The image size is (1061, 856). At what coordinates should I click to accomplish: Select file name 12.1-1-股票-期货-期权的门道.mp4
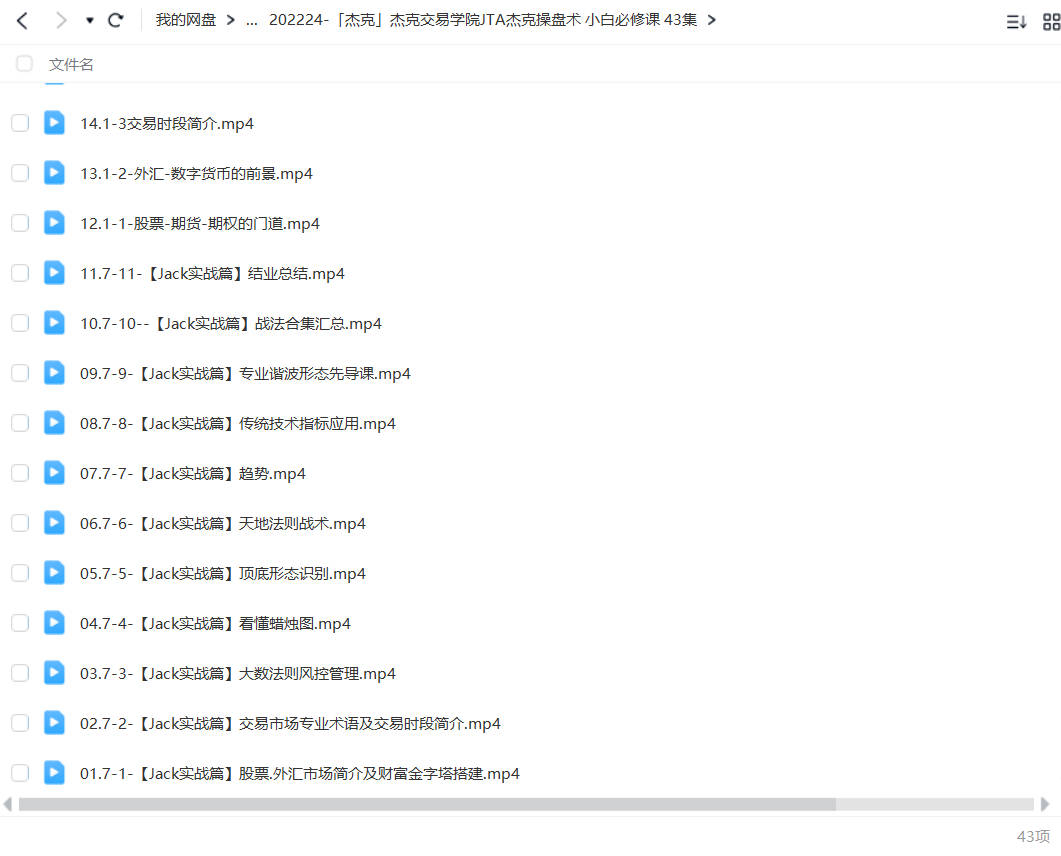click(x=200, y=224)
